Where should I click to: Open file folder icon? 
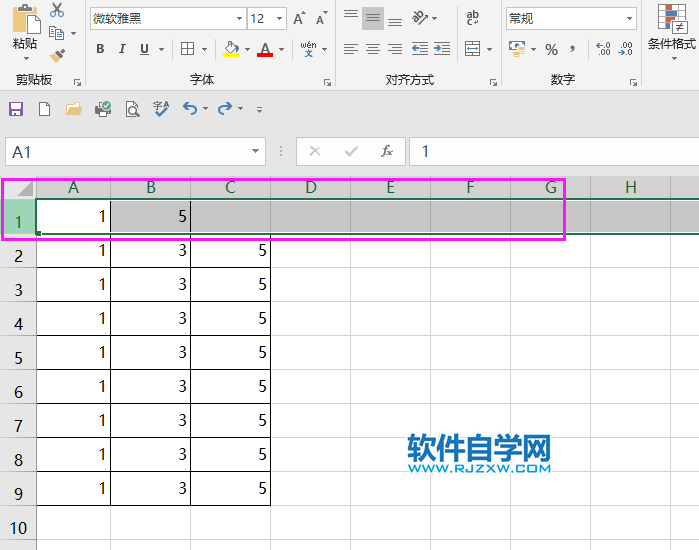74,109
